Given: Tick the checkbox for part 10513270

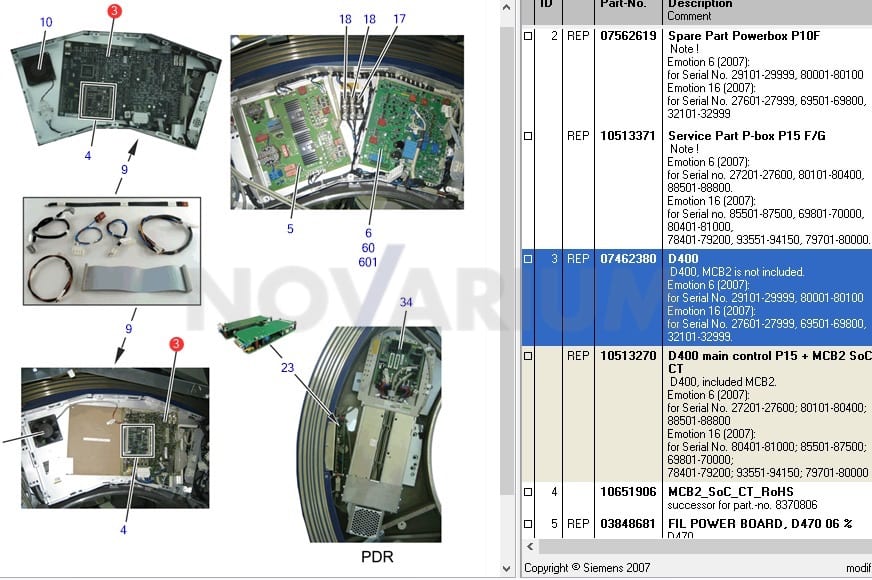Looking at the screenshot, I should tap(528, 356).
